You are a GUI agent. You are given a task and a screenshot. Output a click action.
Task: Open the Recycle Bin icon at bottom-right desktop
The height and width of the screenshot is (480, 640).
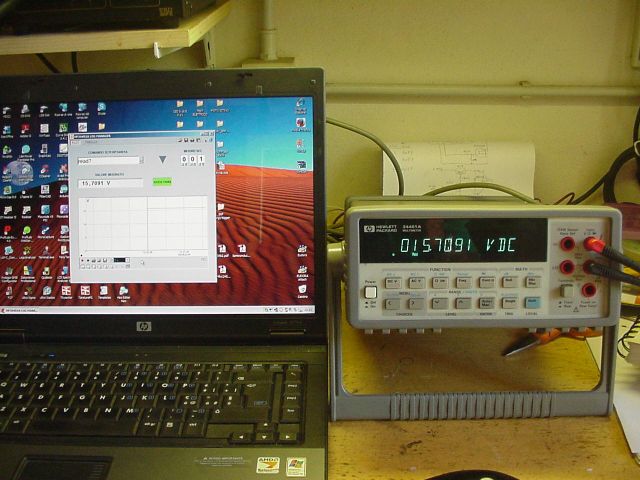point(302,289)
